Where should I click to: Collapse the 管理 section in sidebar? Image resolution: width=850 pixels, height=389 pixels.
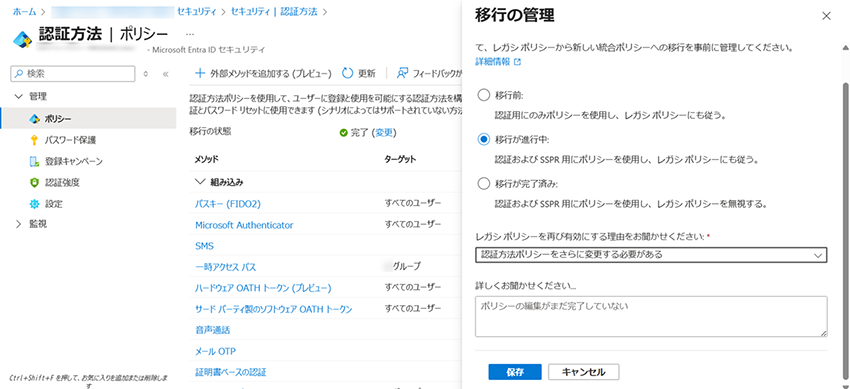[x=18, y=96]
